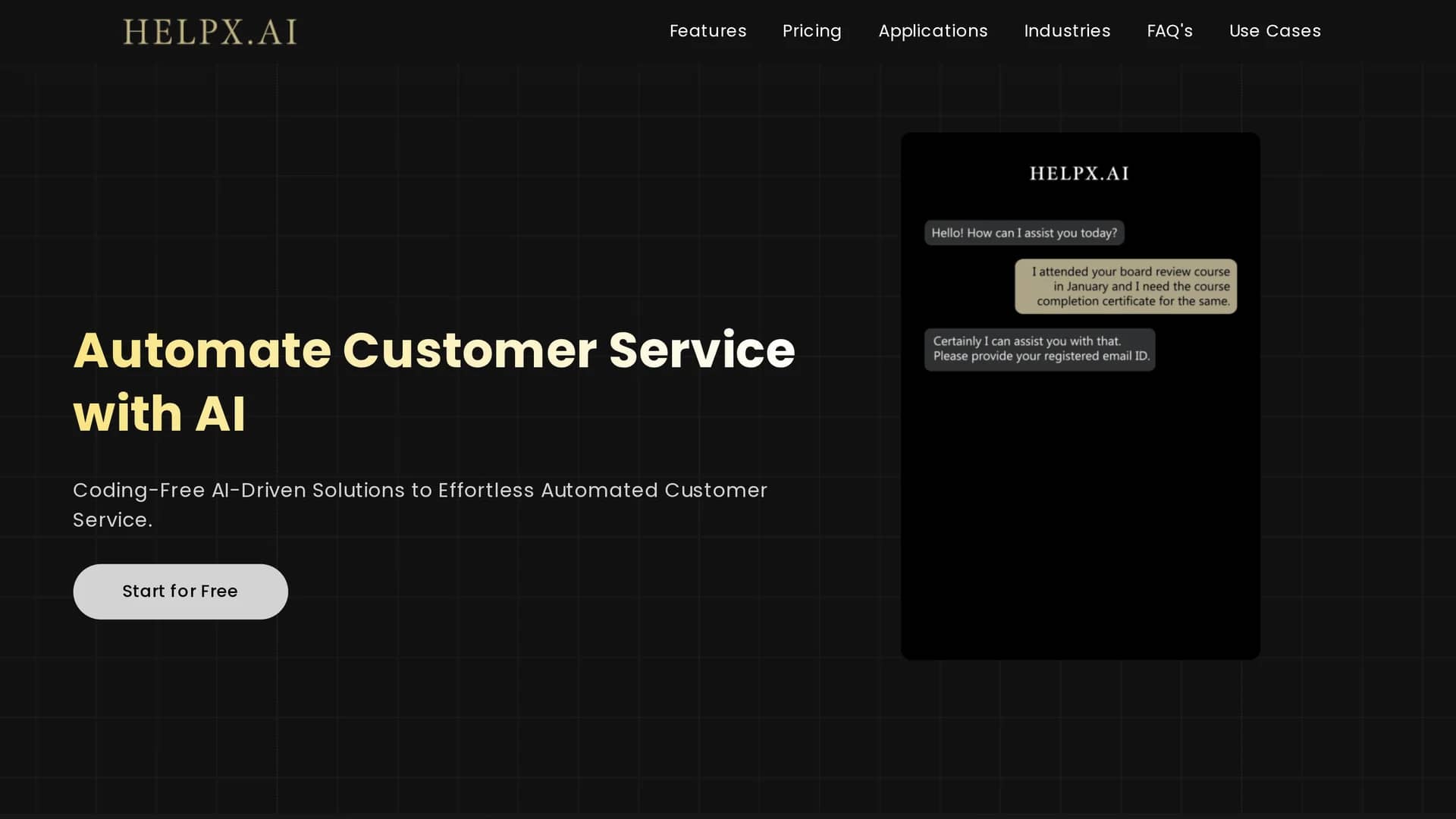Open the Applications menu item
Viewport: 1456px width, 819px height.
(933, 31)
